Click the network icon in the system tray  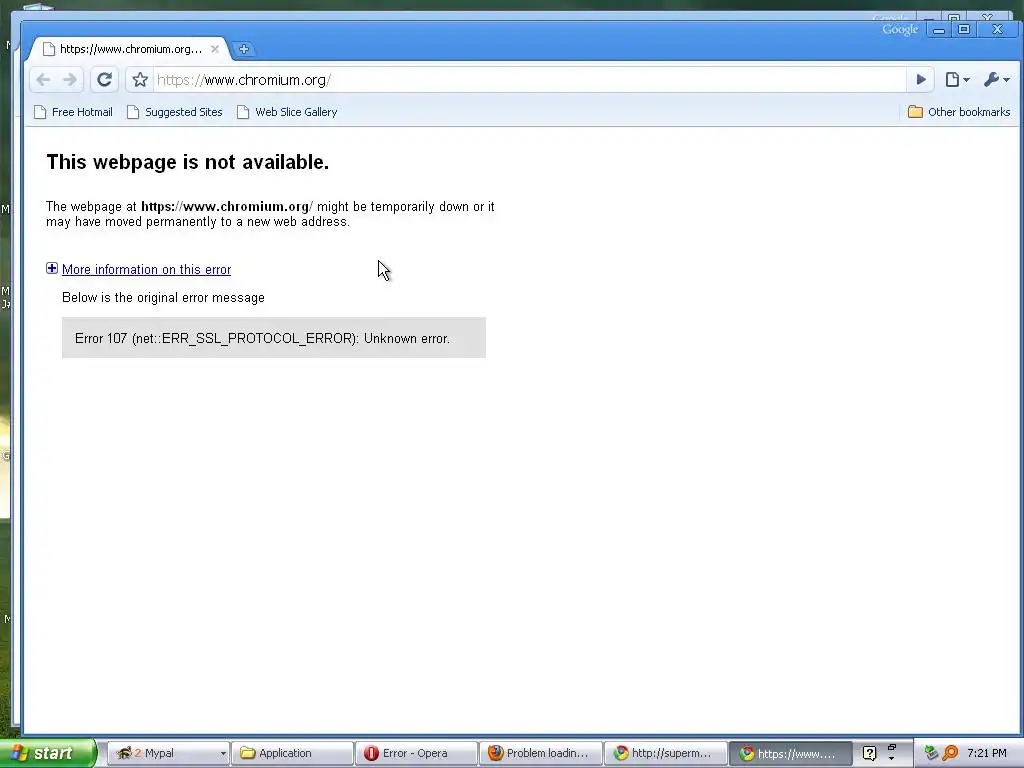[931, 753]
